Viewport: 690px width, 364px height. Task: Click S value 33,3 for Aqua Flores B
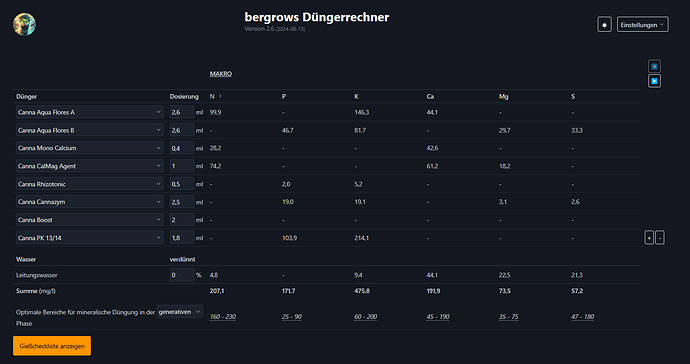tap(576, 130)
